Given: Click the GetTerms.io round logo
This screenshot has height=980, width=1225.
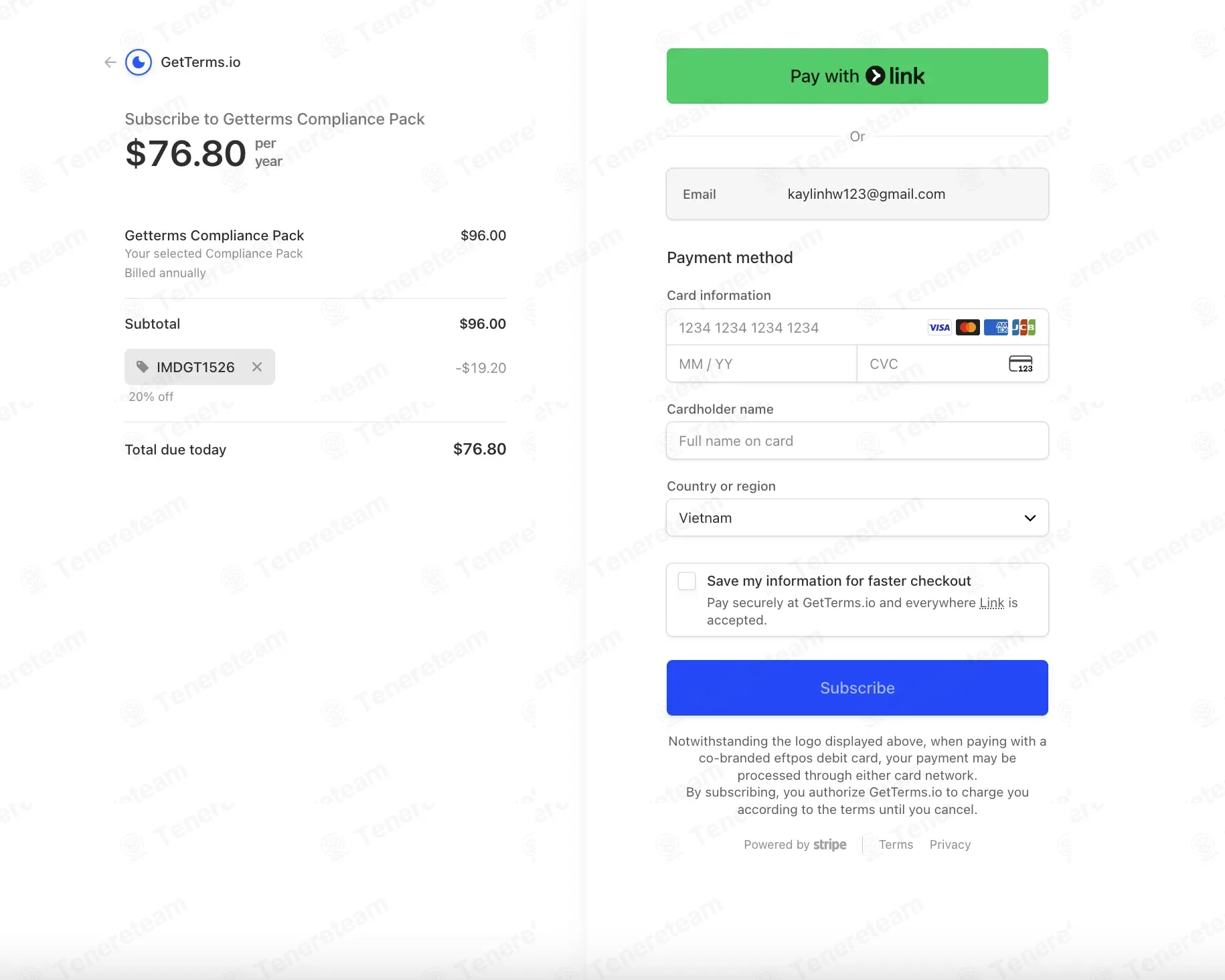Looking at the screenshot, I should pyautogui.click(x=139, y=62).
